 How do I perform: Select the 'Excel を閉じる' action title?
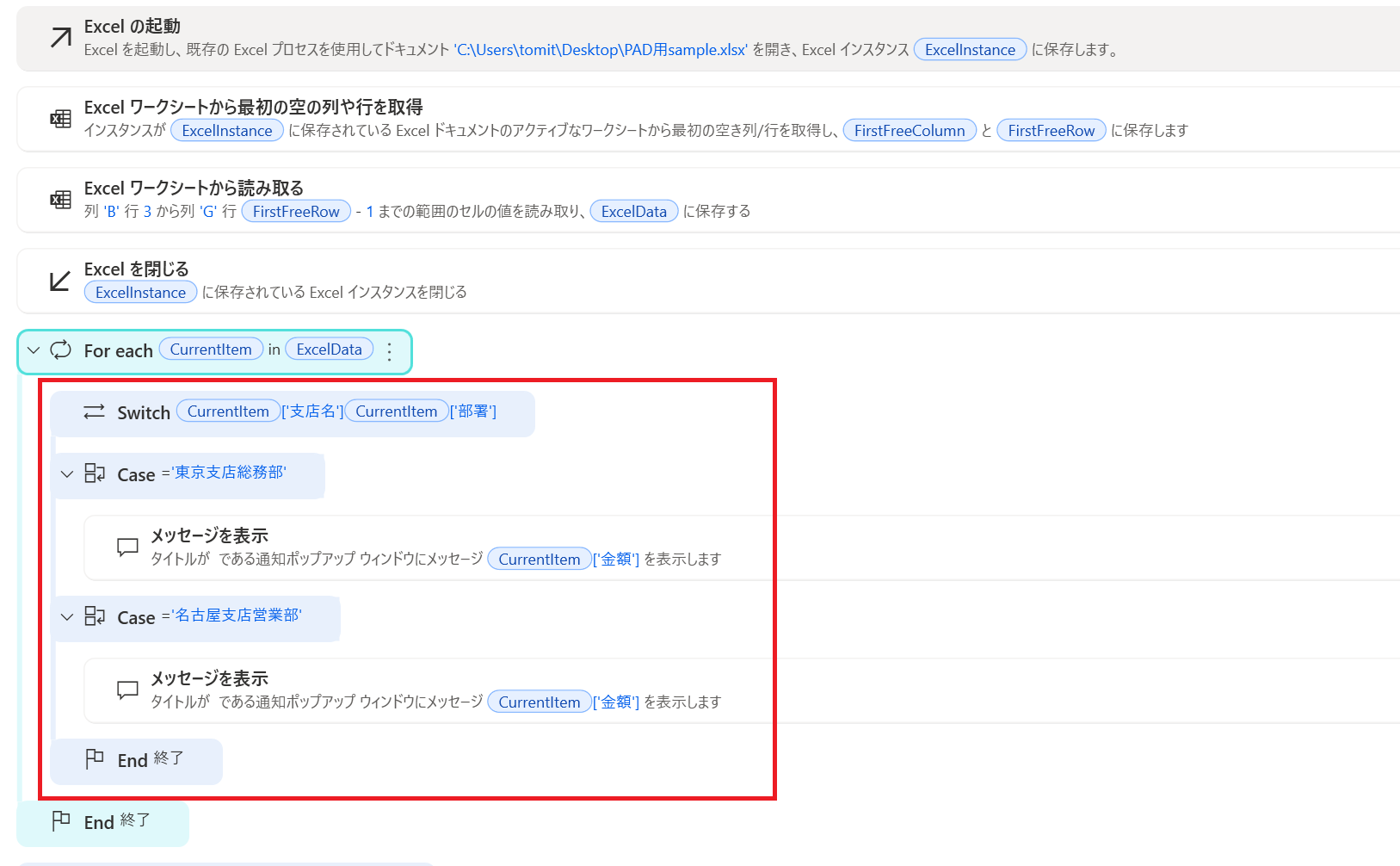pos(136,269)
